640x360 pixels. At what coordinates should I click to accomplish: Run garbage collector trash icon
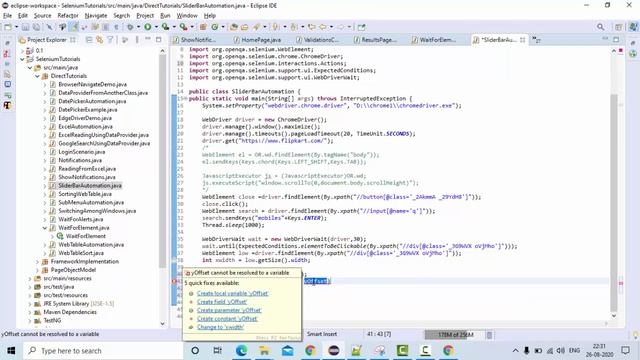pos(489,335)
